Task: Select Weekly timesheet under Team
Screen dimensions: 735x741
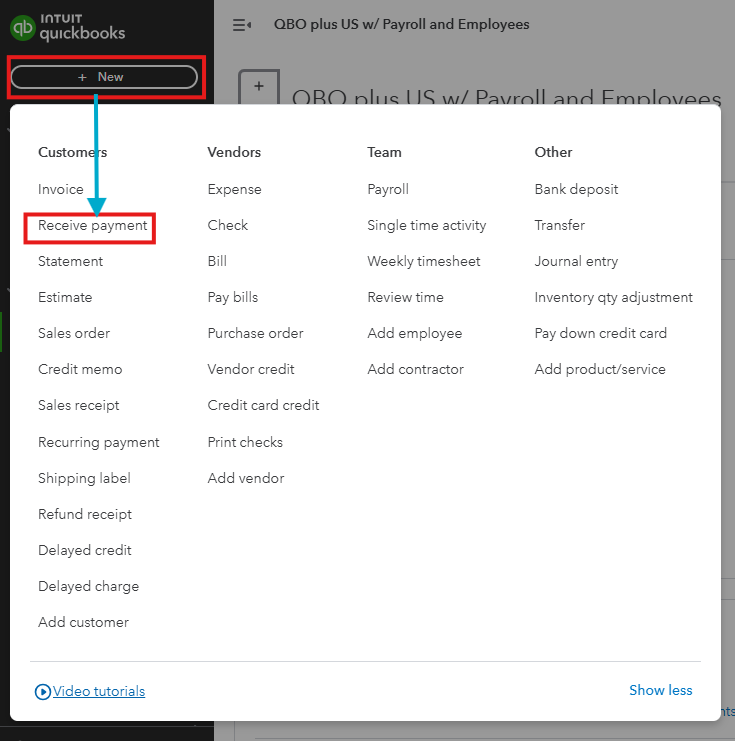Action: (424, 261)
